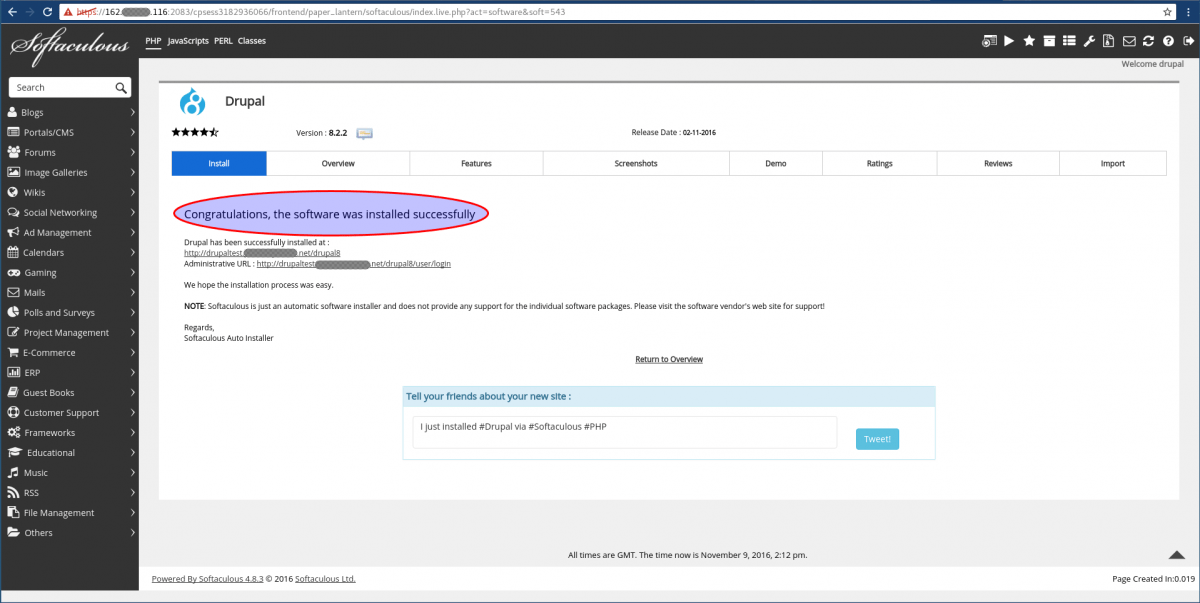Open the Softaculous Demos play icon
1200x603 pixels.
1010,41
